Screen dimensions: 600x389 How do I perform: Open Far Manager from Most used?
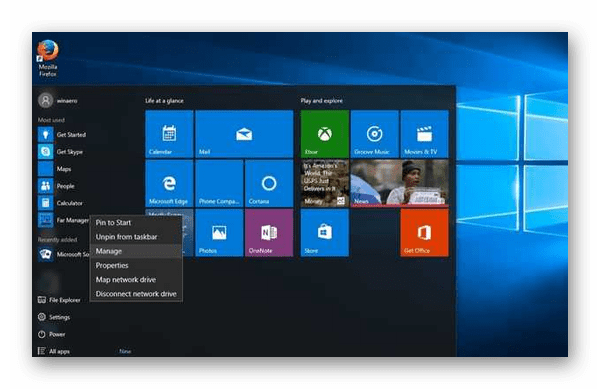point(63,220)
